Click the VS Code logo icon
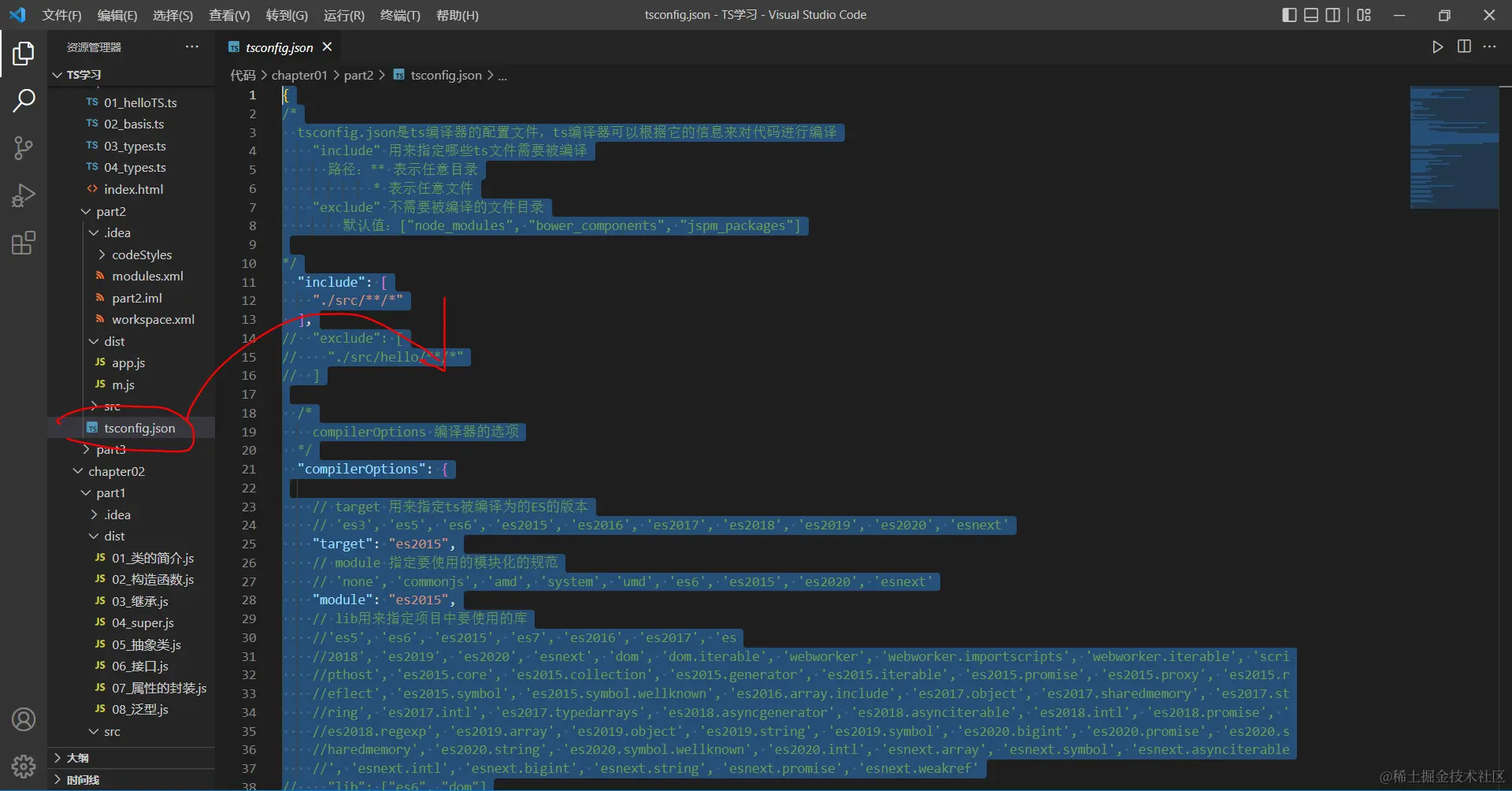Image resolution: width=1512 pixels, height=791 pixels. point(17,15)
